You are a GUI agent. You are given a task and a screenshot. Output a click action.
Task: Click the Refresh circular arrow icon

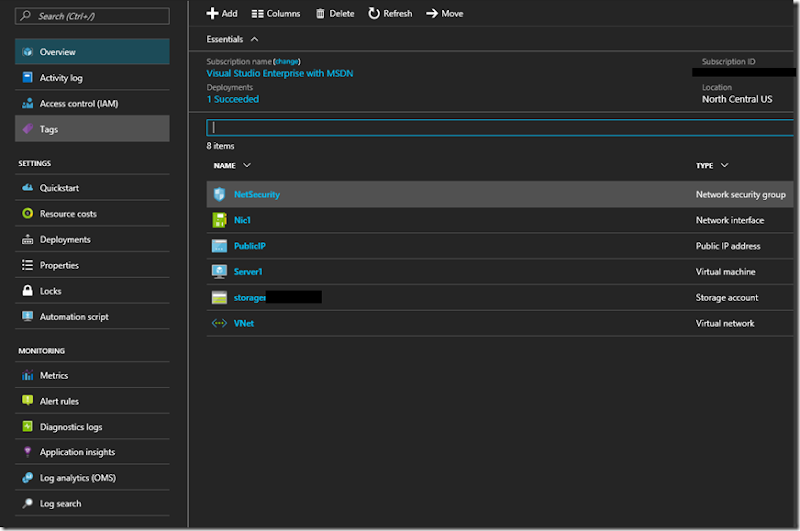[374, 13]
